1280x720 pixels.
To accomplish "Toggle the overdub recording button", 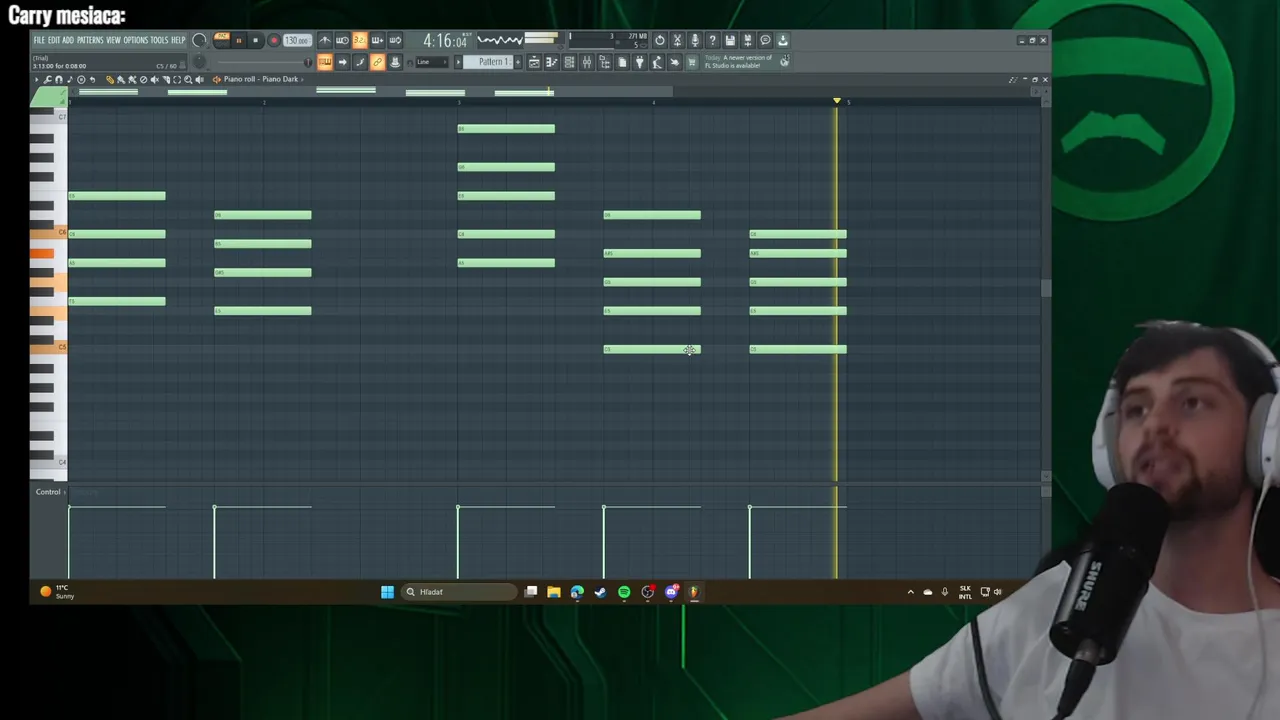I will coord(377,40).
